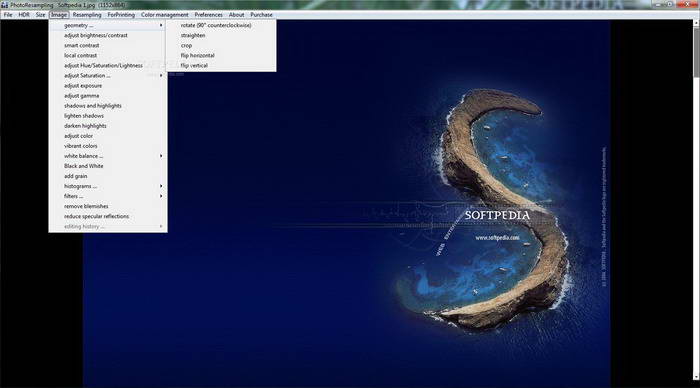This screenshot has height=388, width=700.
Task: Click the PhotoResampling app icon in title bar
Action: tap(5, 5)
